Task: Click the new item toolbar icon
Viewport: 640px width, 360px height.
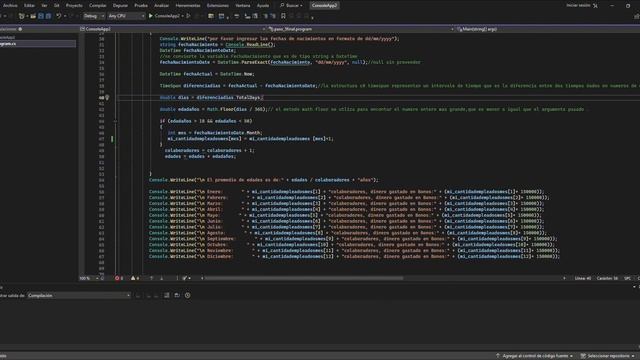Action: coord(22,16)
